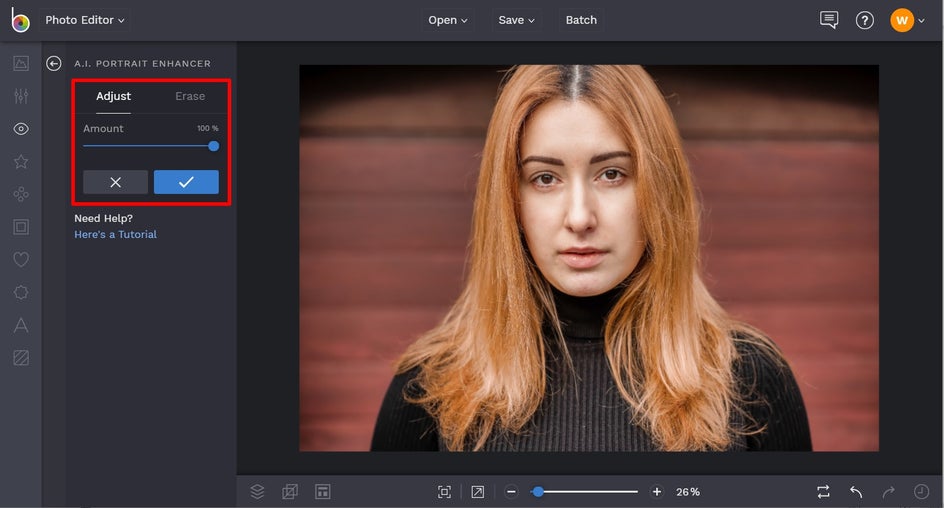Open the history clock icon
Screen dimensions: 944x508
(921, 492)
